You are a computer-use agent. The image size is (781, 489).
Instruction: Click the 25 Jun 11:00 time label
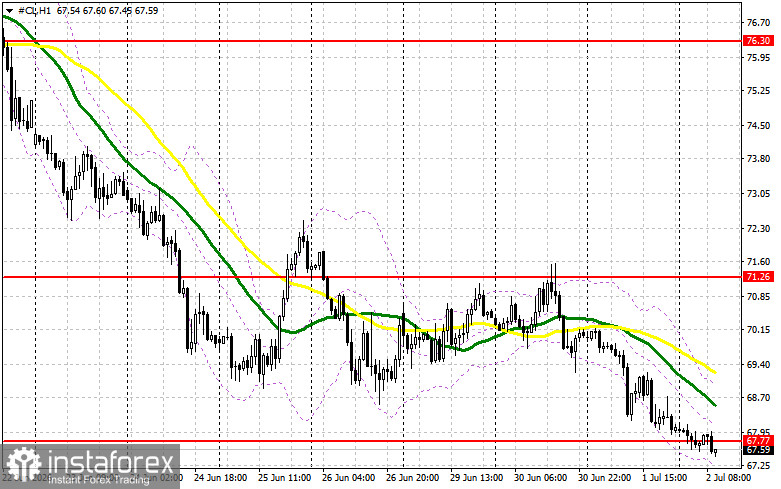pyautogui.click(x=284, y=478)
